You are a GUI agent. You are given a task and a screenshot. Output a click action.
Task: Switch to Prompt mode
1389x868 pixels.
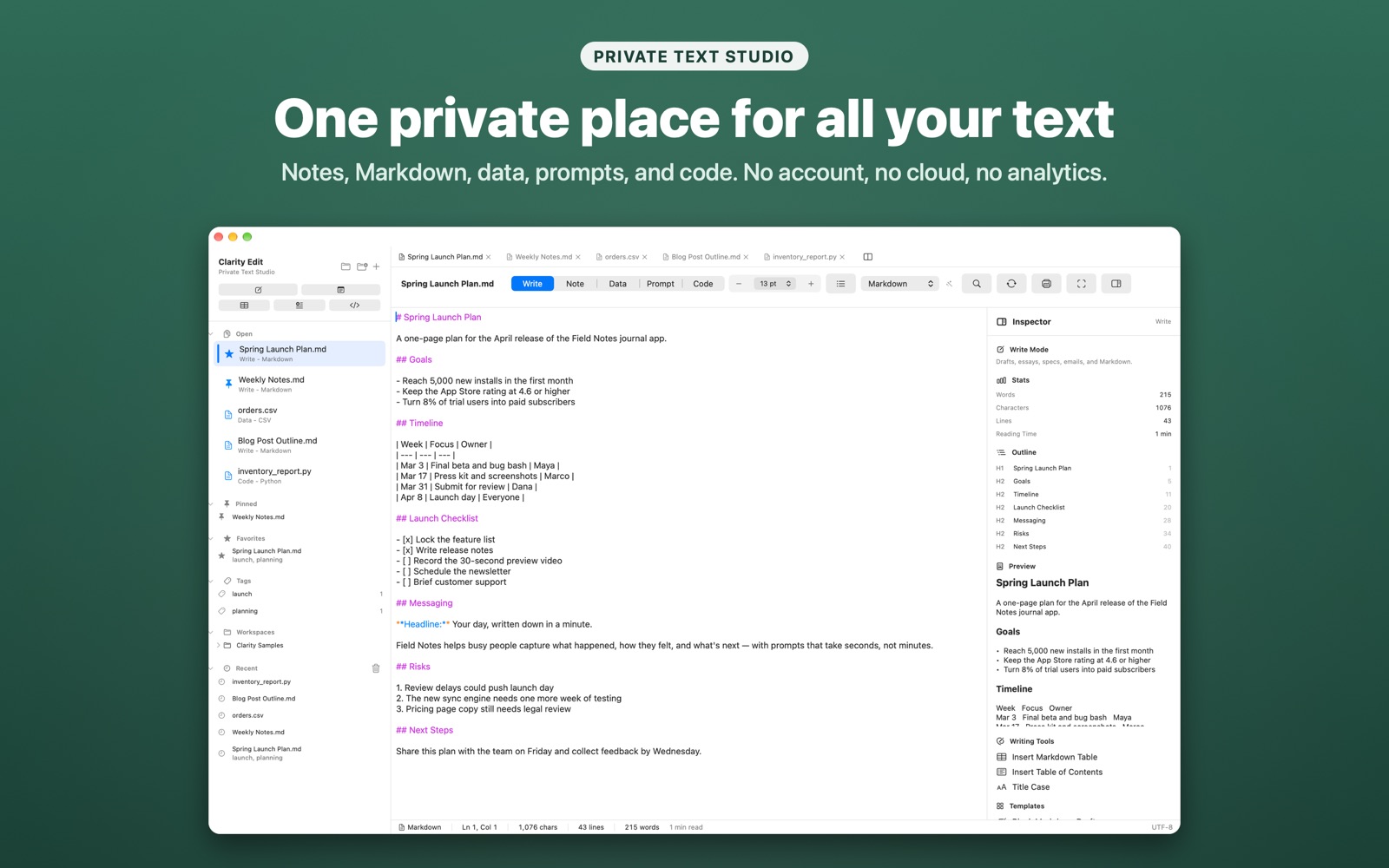pyautogui.click(x=660, y=284)
